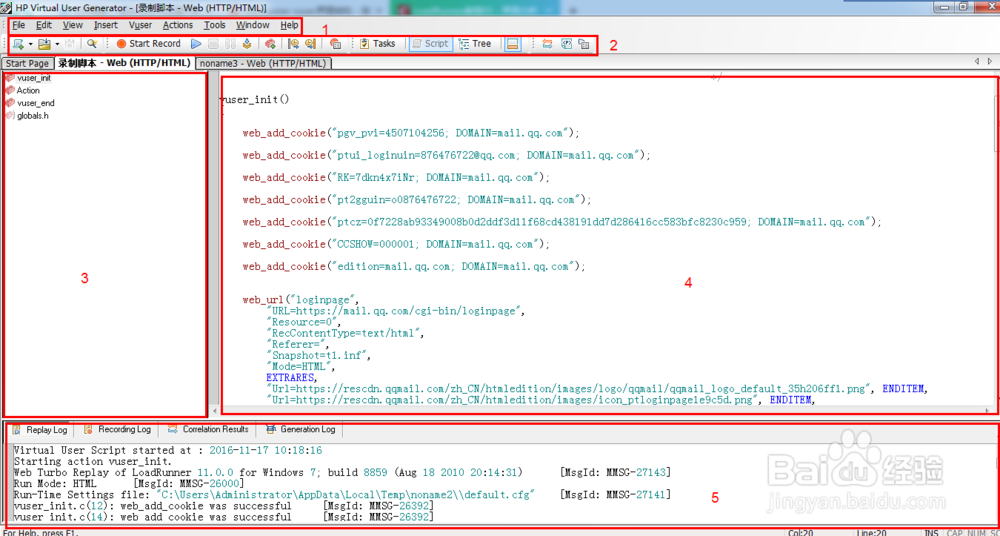Click the Correlation Results tab icon
This screenshot has width=1000, height=536.
click(x=172, y=429)
